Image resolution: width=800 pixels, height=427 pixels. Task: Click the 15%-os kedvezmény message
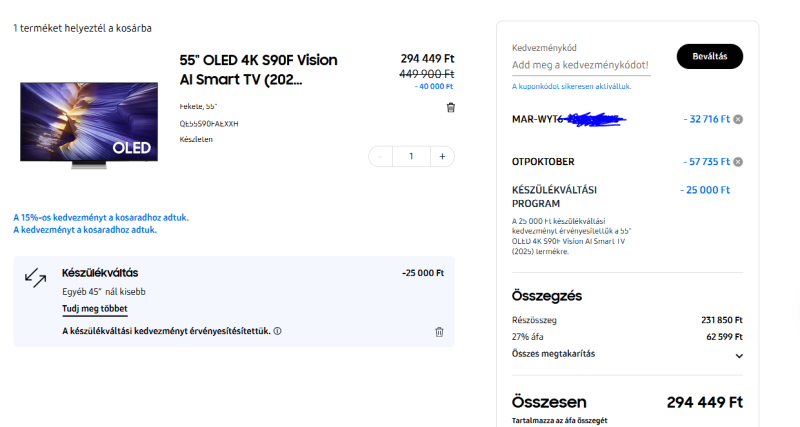tap(101, 218)
